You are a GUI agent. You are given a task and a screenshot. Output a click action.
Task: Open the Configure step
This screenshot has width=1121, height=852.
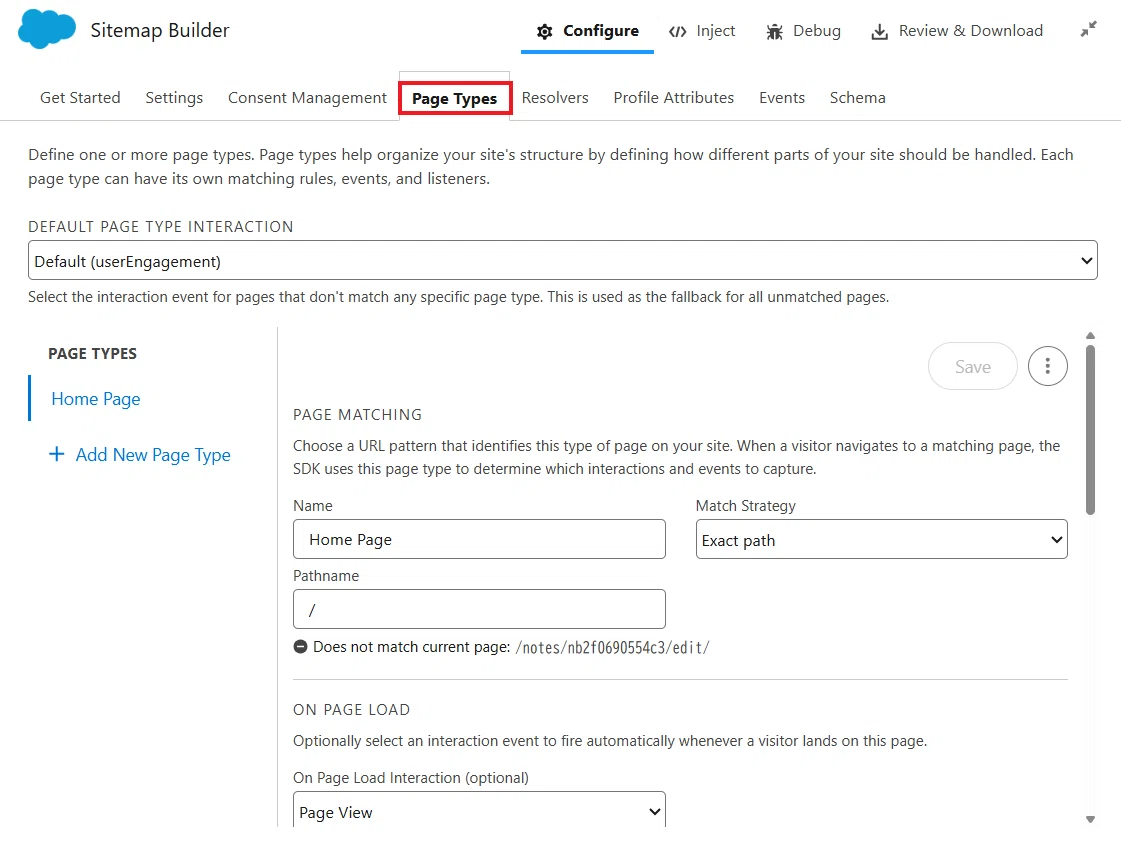point(587,31)
